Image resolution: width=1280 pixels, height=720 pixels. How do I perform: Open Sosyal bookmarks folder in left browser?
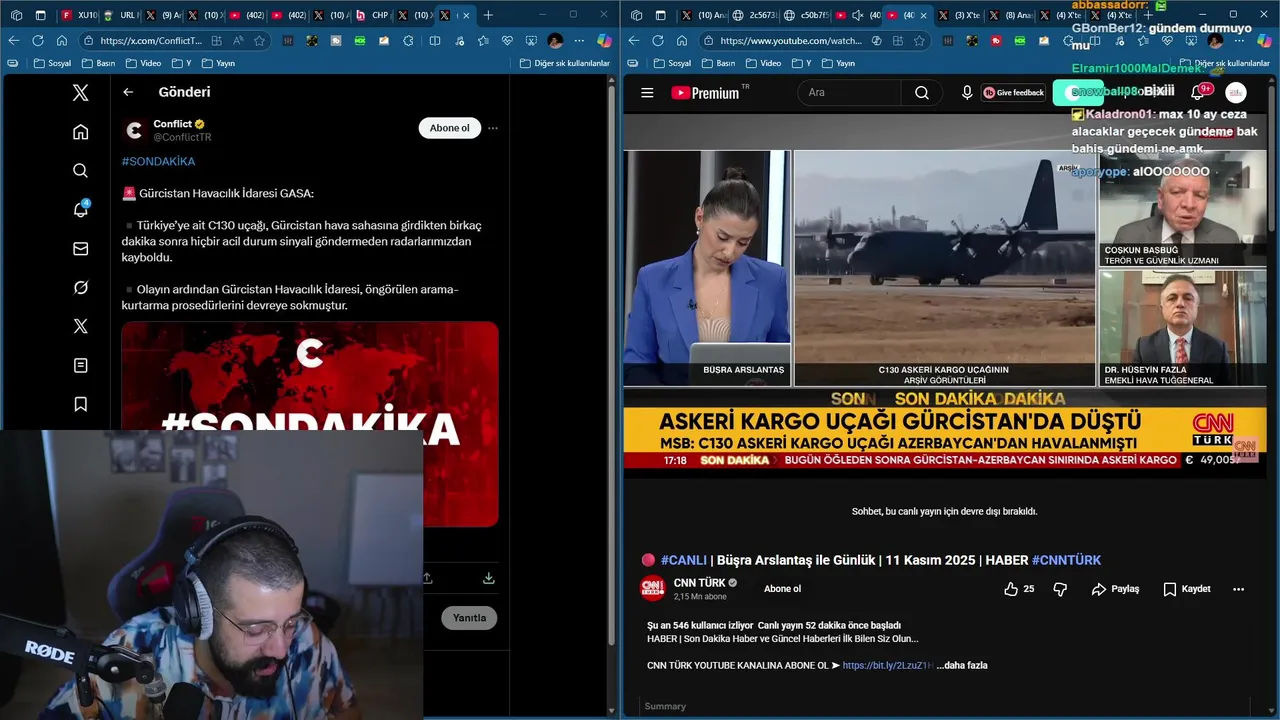tap(52, 63)
